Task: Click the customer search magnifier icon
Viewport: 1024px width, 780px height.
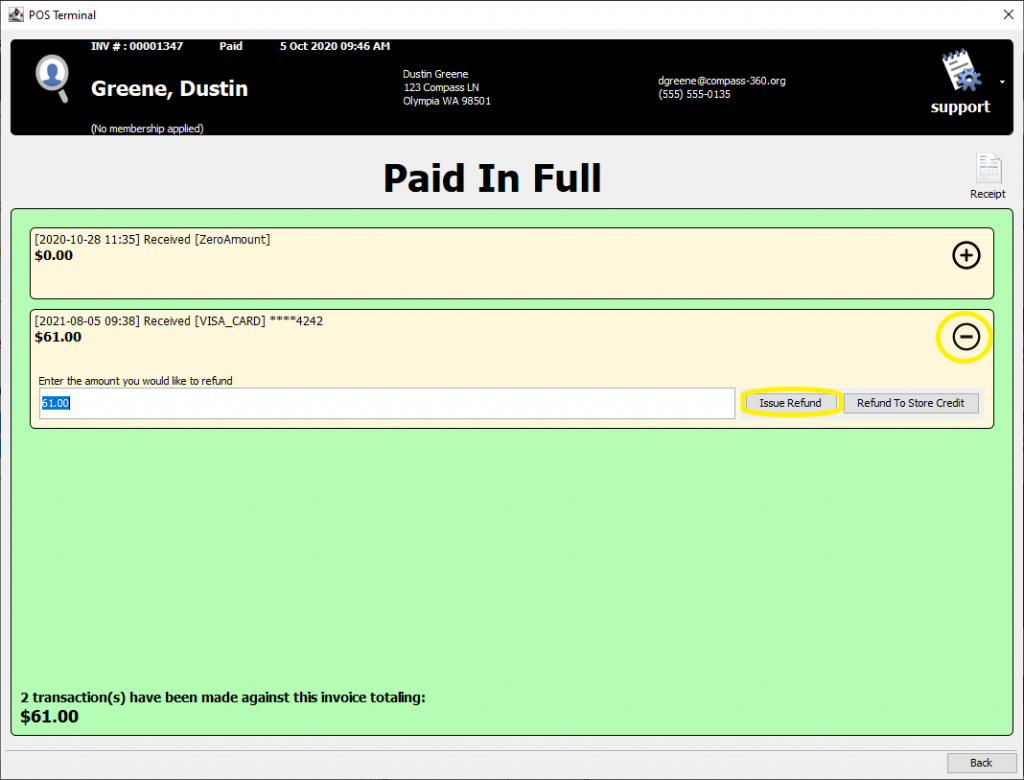Action: pos(52,78)
